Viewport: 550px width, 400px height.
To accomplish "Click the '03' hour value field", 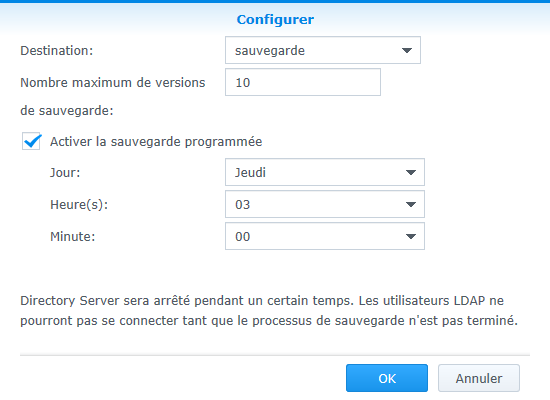I will [325, 204].
